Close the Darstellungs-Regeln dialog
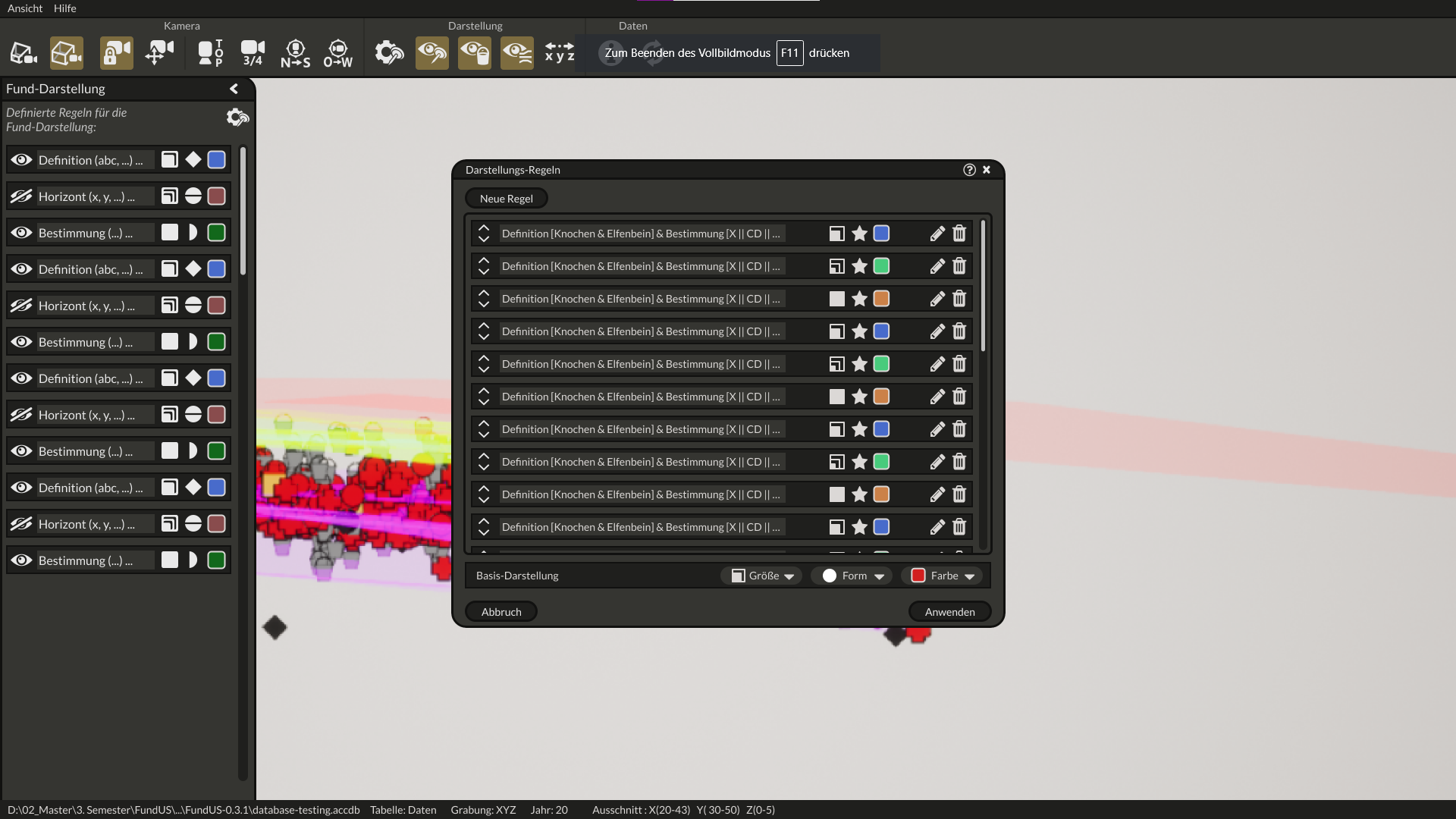Viewport: 1456px width, 819px height. click(987, 170)
